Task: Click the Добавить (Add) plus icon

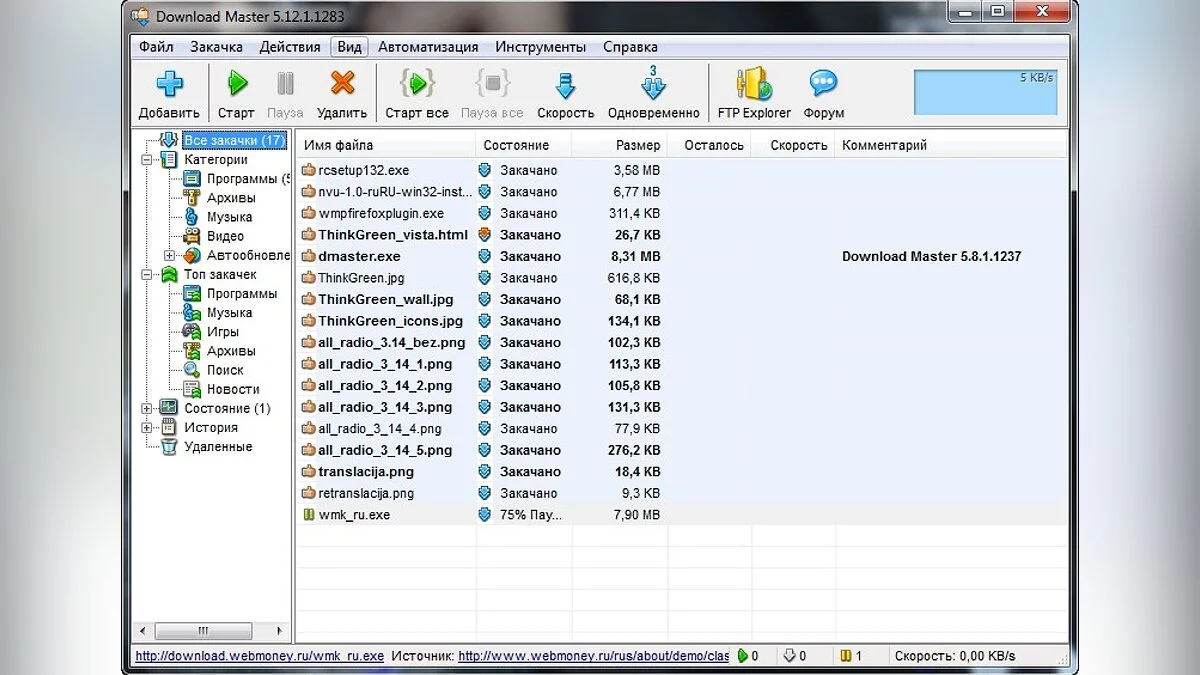Action: (169, 84)
